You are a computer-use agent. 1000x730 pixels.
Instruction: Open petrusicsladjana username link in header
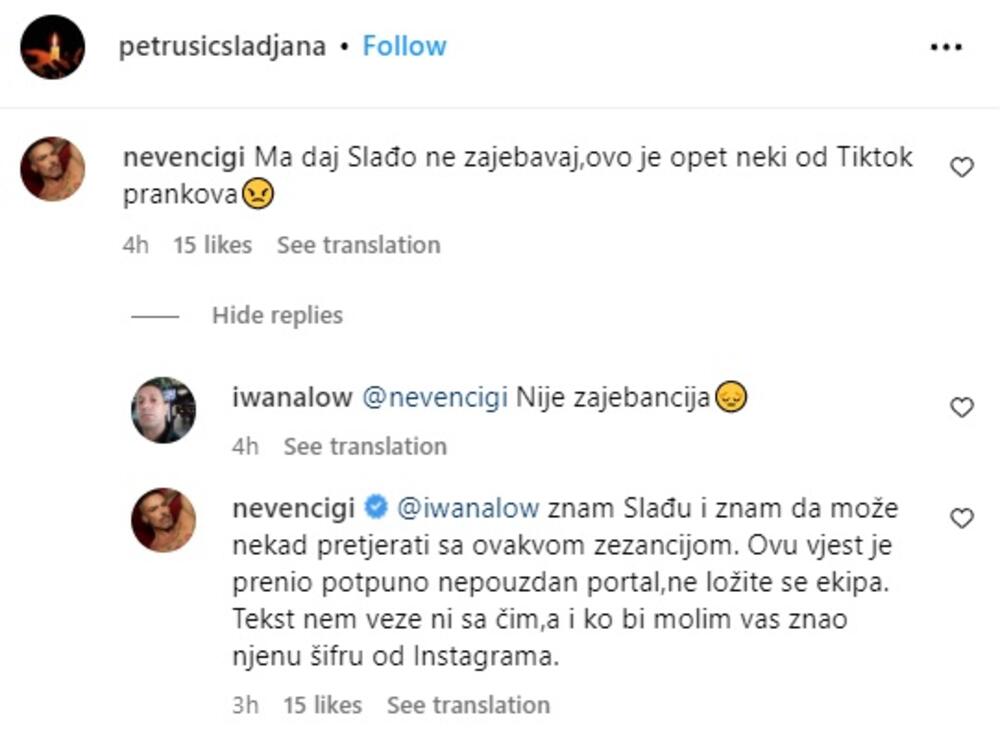point(222,46)
